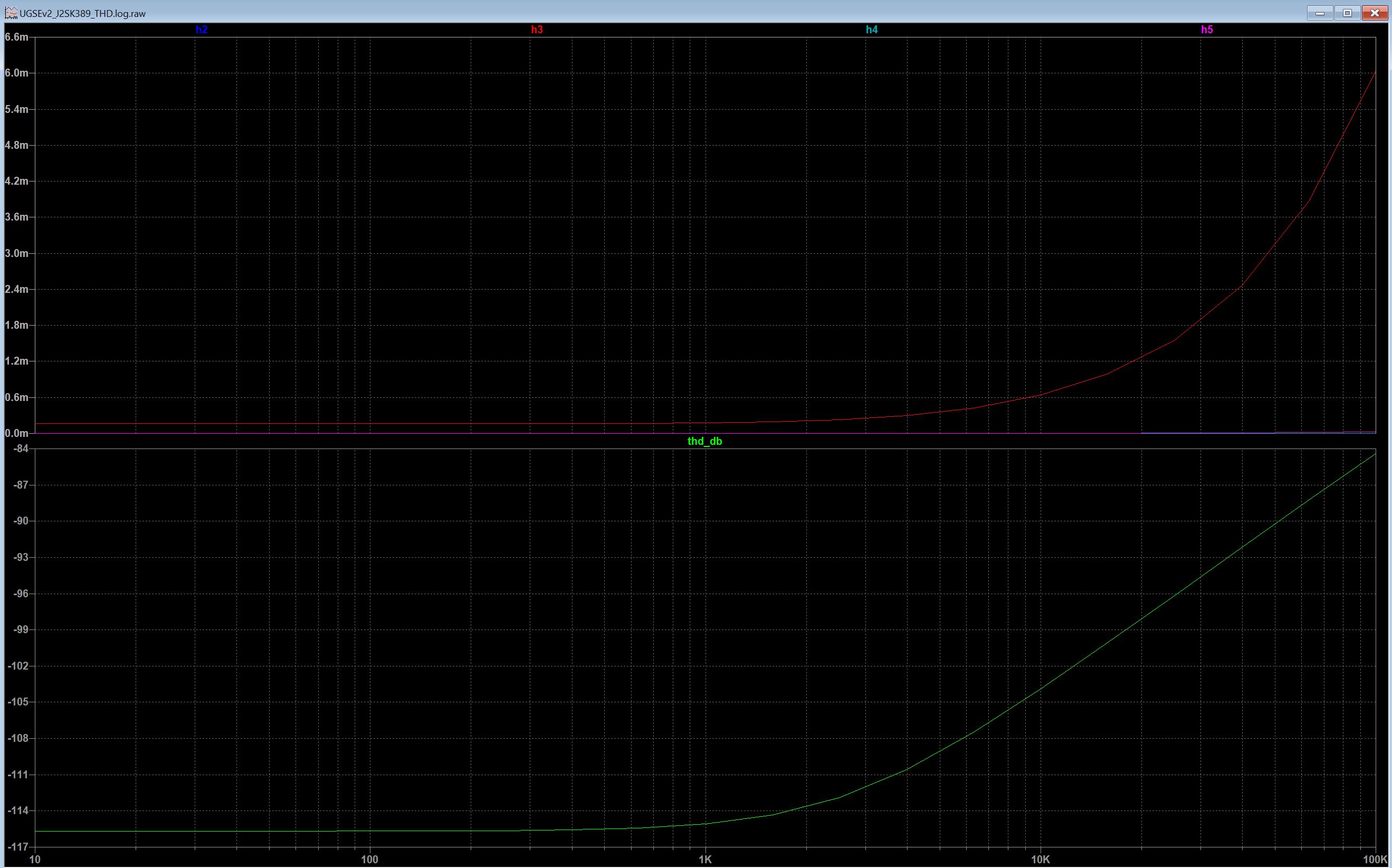Click the 6.6m y-axis label
The height and width of the screenshot is (868, 1392).
[x=16, y=37]
